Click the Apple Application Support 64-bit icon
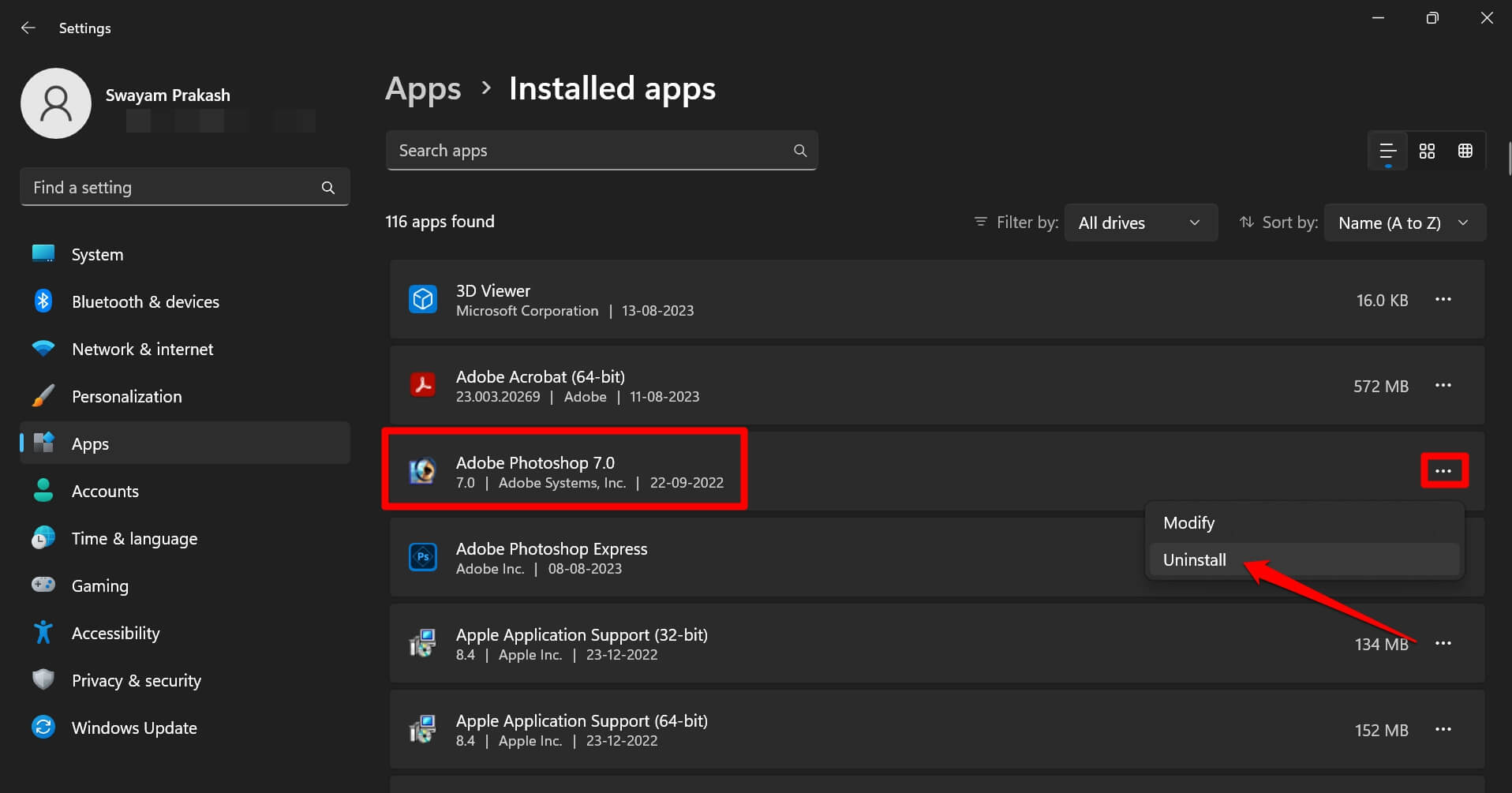 (423, 730)
